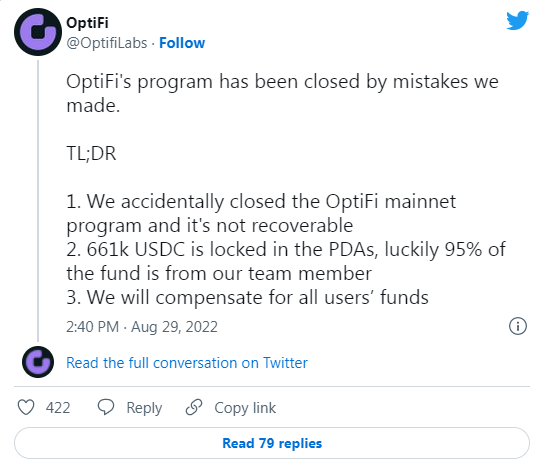Click the 422 likes count
538x468 pixels.
coord(58,408)
